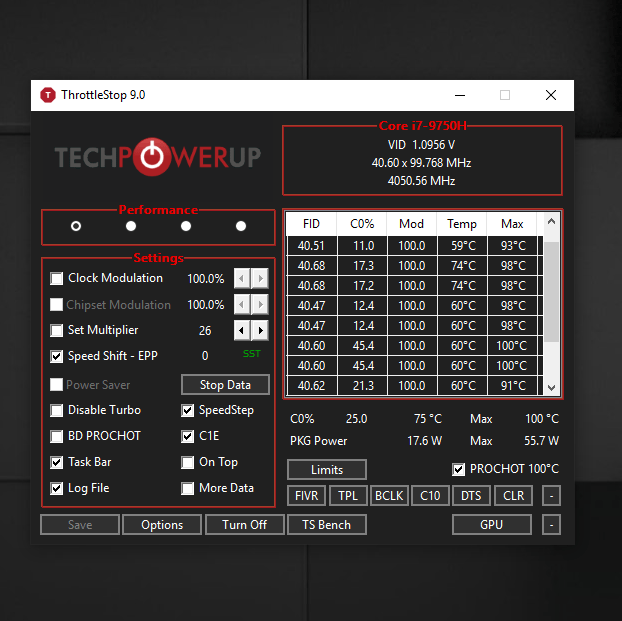Toggle C1E checkbox

coord(187,436)
